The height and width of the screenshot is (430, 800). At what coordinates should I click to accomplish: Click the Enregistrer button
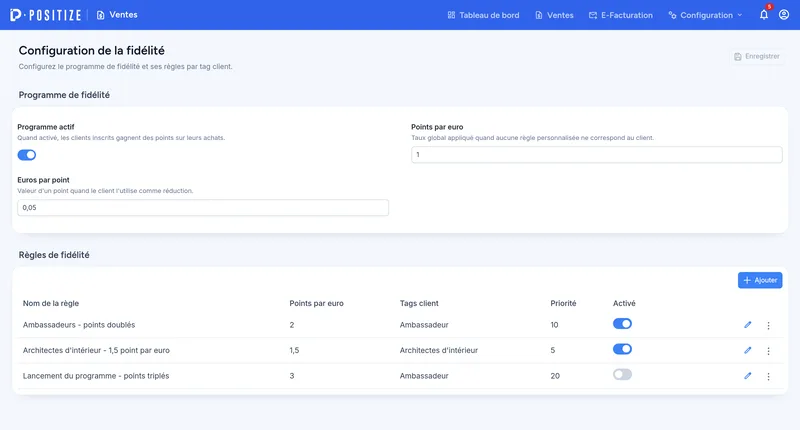pos(757,57)
